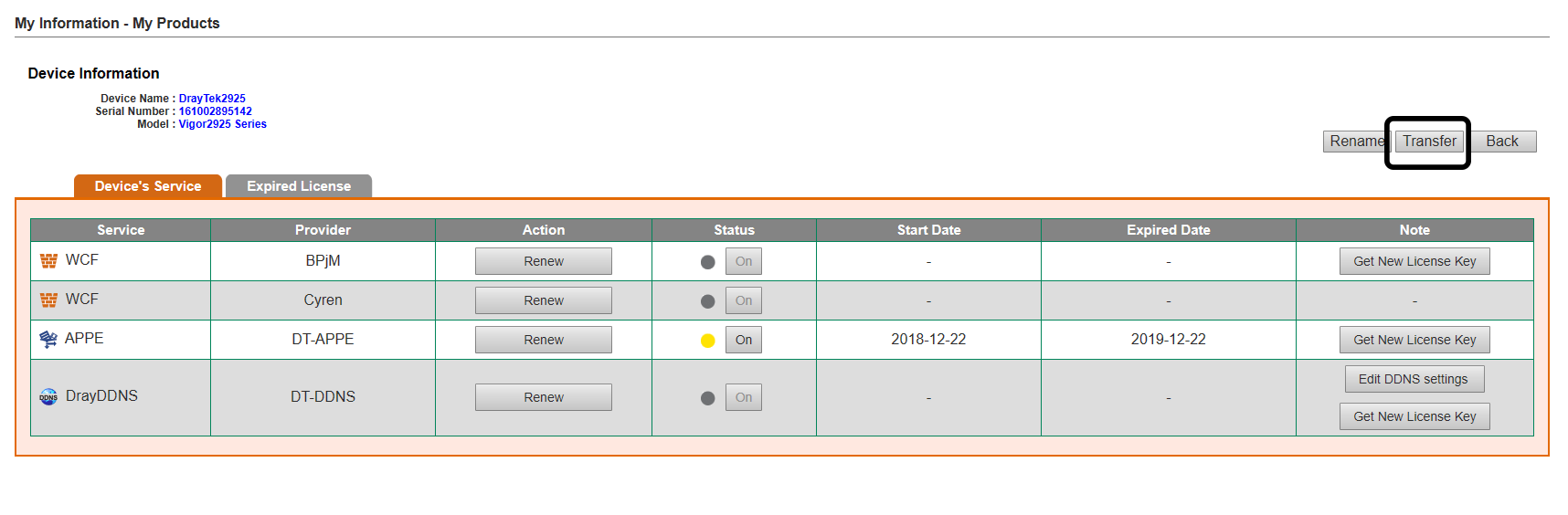Toggle the On button for WCF Cyren

pyautogui.click(x=744, y=300)
